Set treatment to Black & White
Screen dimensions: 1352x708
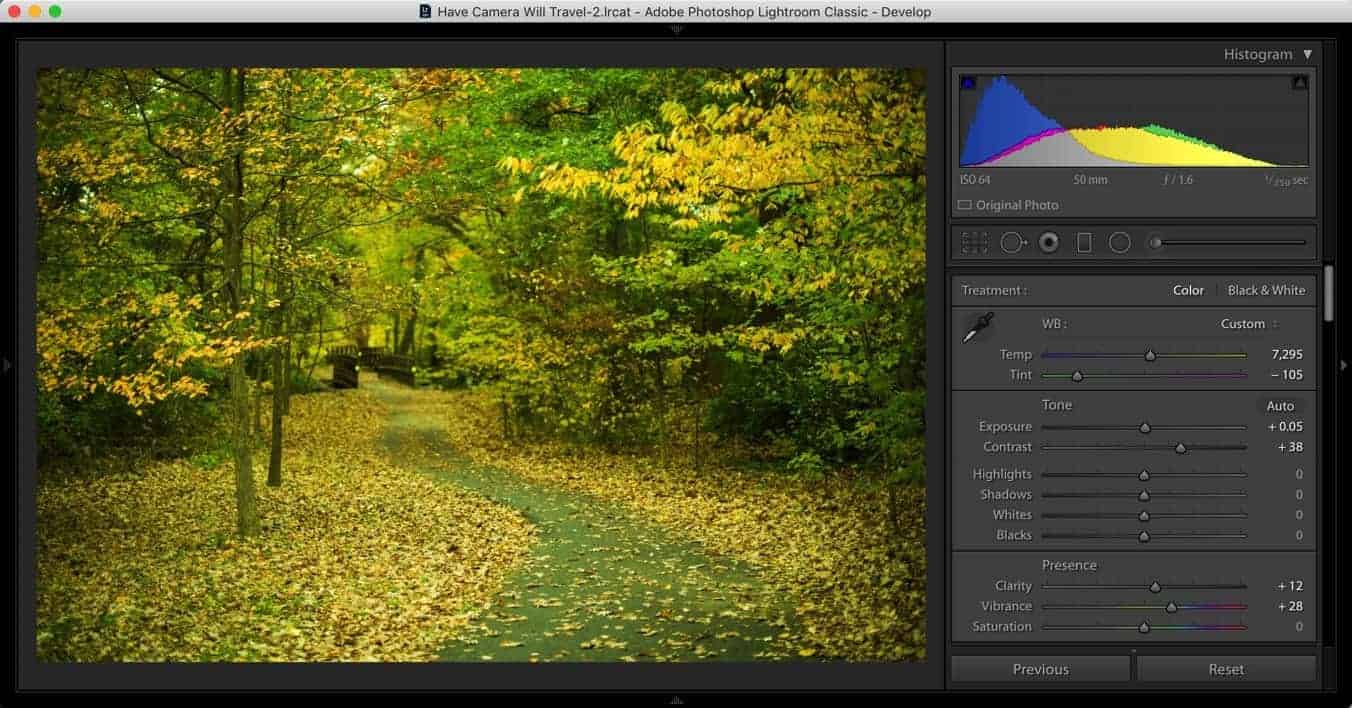click(x=1266, y=290)
